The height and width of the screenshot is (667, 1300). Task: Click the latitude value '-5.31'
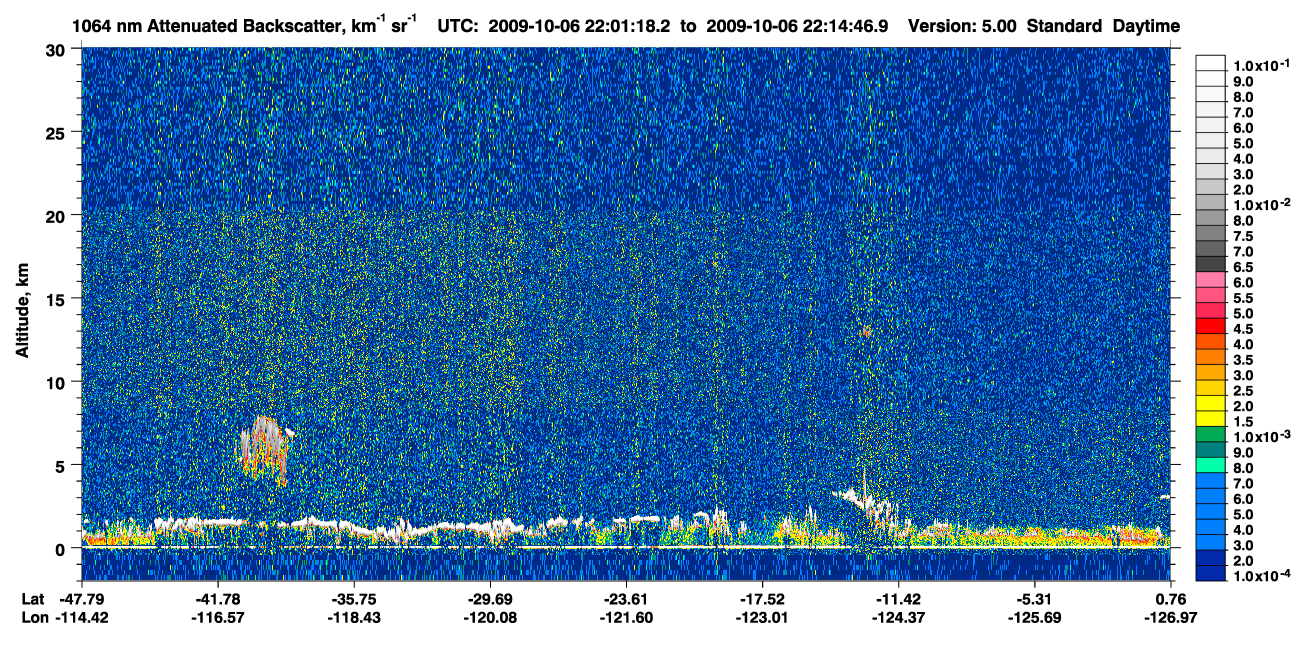tap(1035, 598)
